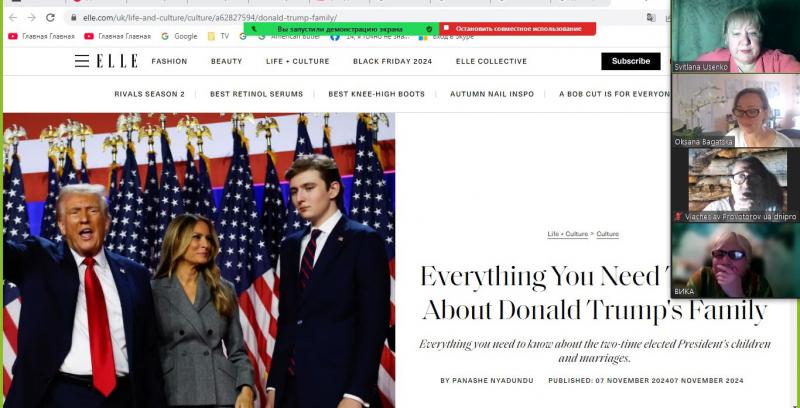Screen dimensions: 800x408
Task: Click the green 'Вы запустили демонстрацию экрана' status
Action: (x=340, y=29)
